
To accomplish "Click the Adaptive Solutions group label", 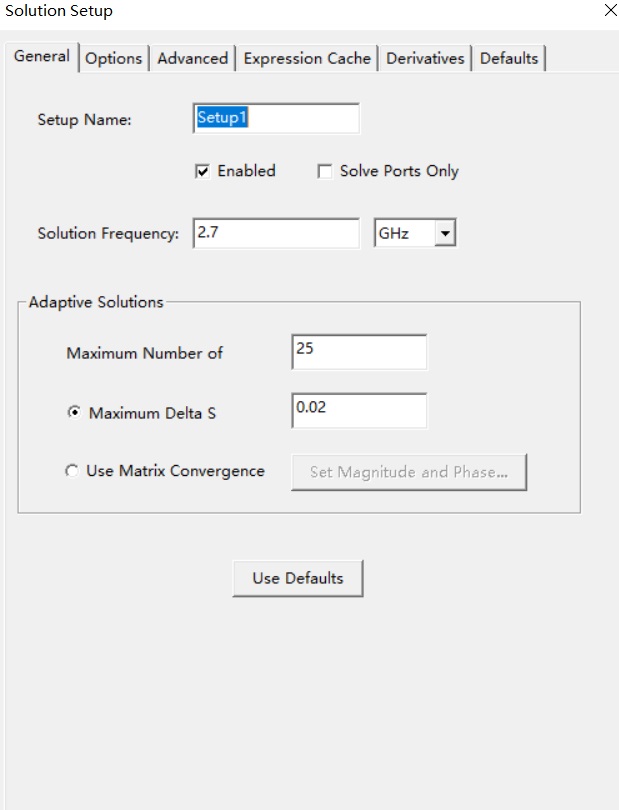I will [96, 302].
